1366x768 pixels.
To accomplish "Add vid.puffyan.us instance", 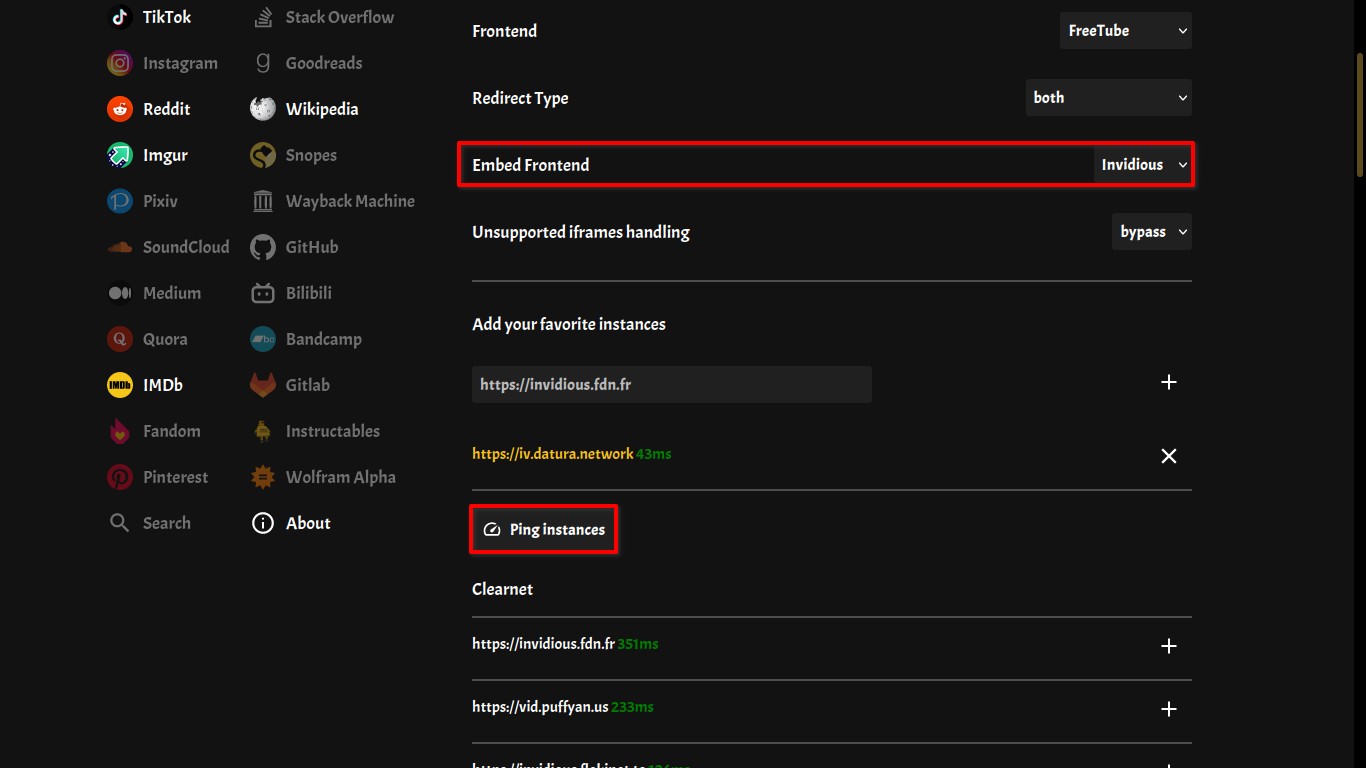I will point(1168,709).
